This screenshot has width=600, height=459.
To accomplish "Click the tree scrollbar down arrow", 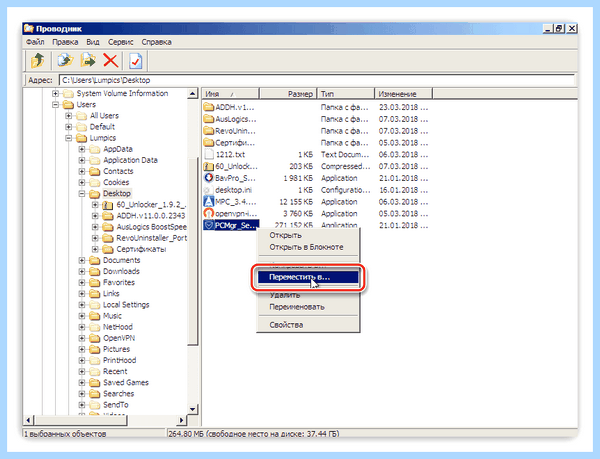I will 193,409.
